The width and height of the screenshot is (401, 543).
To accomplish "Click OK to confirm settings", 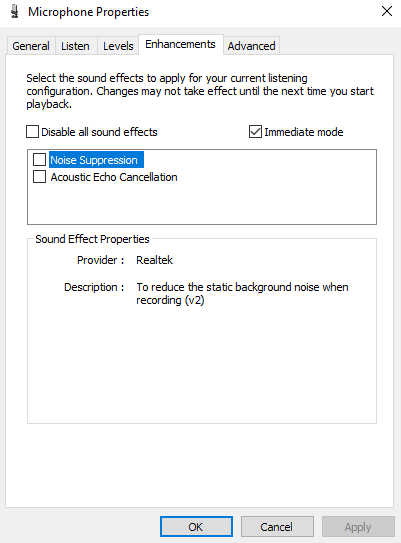I will [196, 527].
